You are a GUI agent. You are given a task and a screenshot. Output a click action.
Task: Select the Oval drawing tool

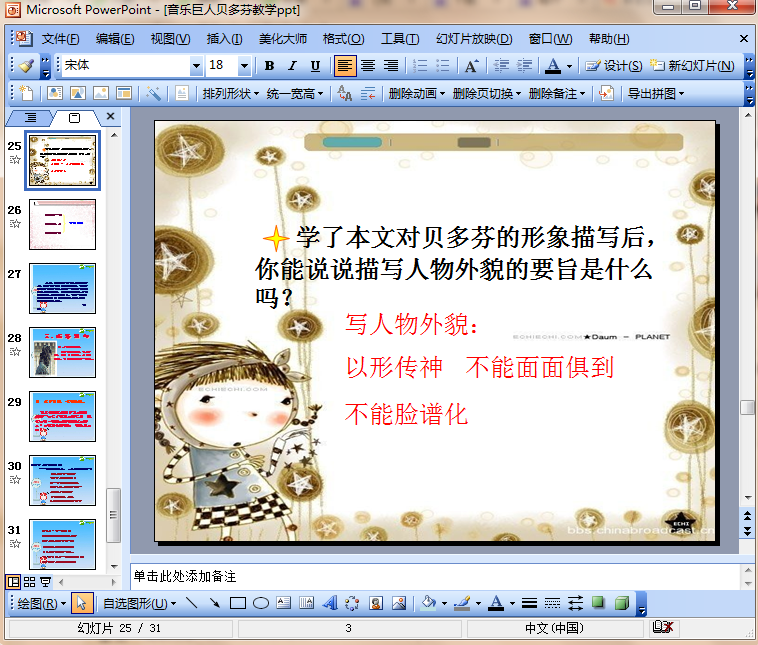coord(261,602)
